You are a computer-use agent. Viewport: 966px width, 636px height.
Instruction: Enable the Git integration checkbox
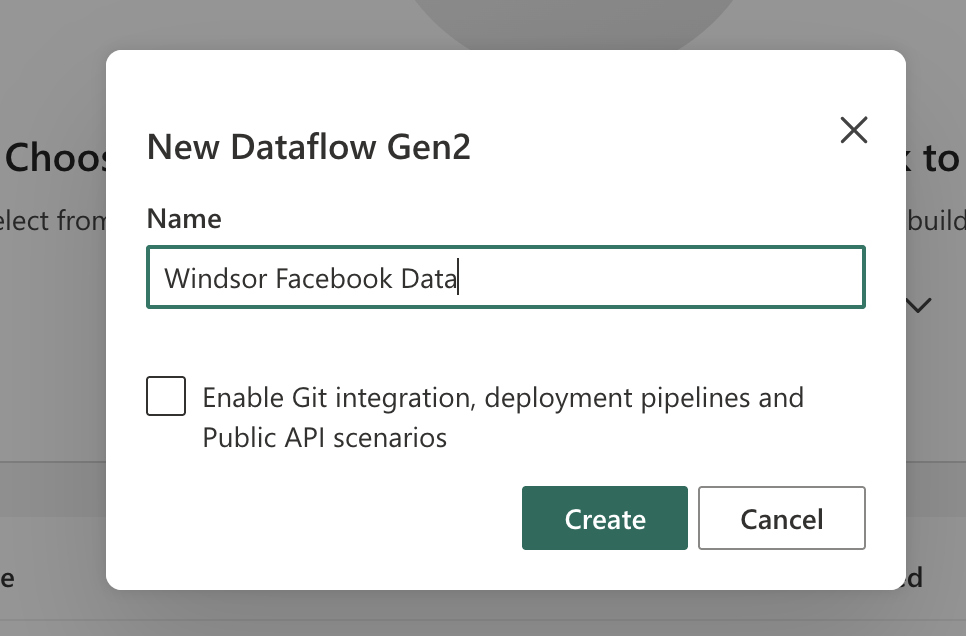(x=166, y=396)
